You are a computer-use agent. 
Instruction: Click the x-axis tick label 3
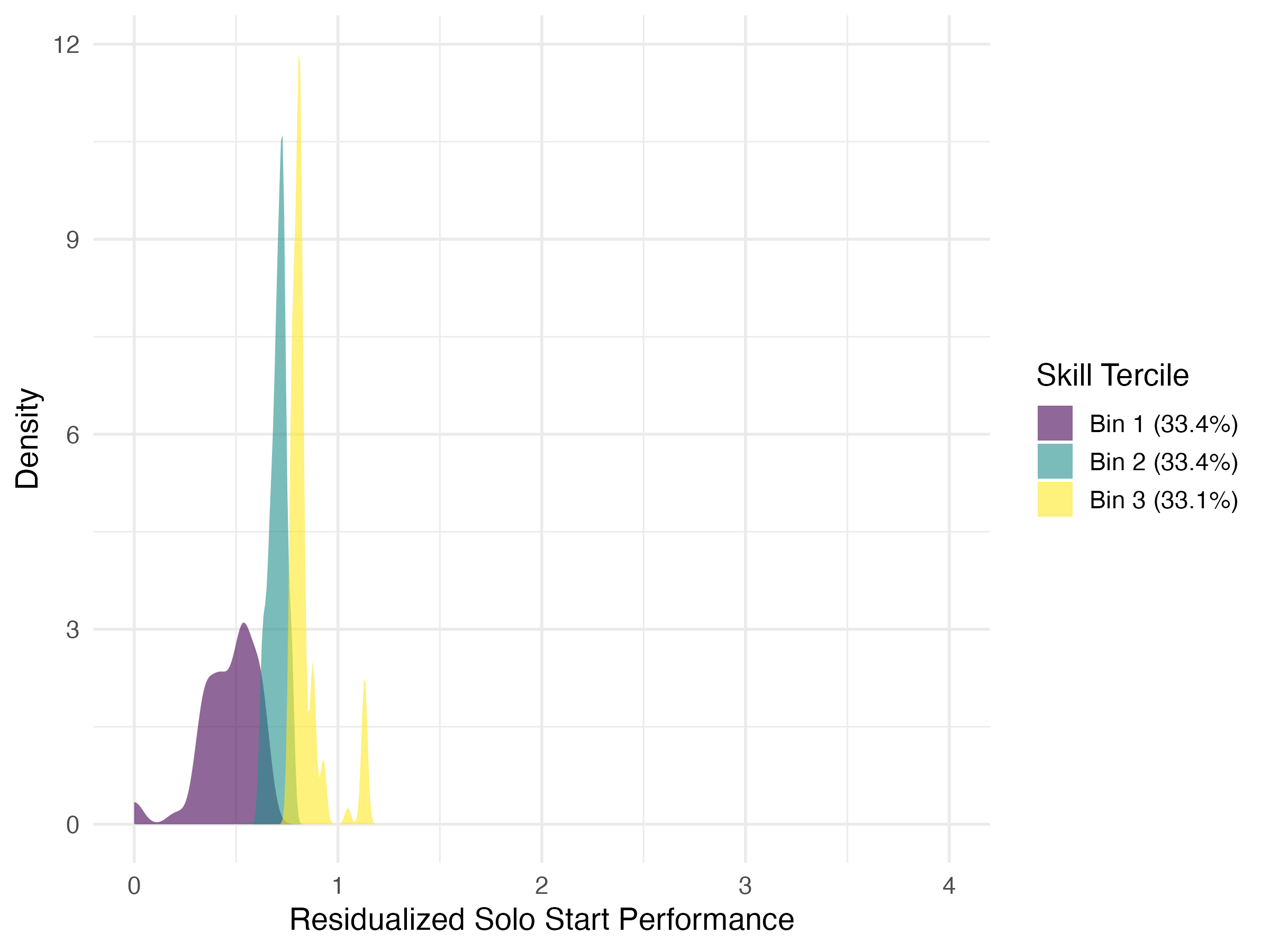click(x=745, y=886)
